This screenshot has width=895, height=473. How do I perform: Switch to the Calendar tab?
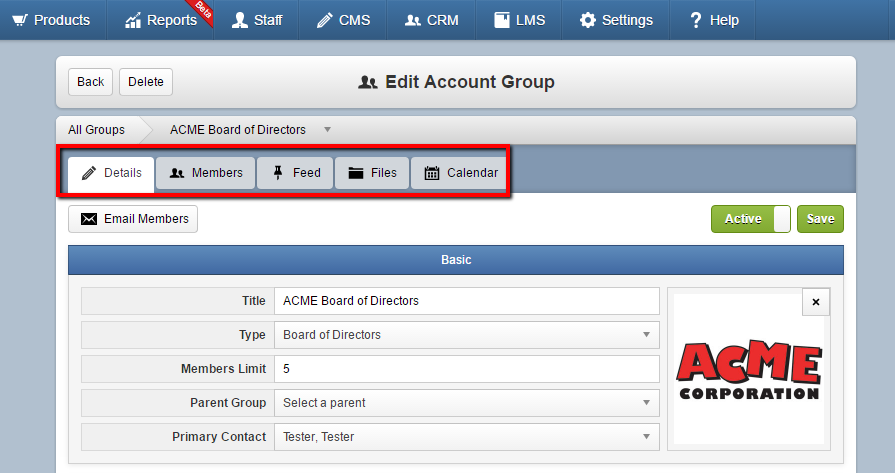pos(459,173)
